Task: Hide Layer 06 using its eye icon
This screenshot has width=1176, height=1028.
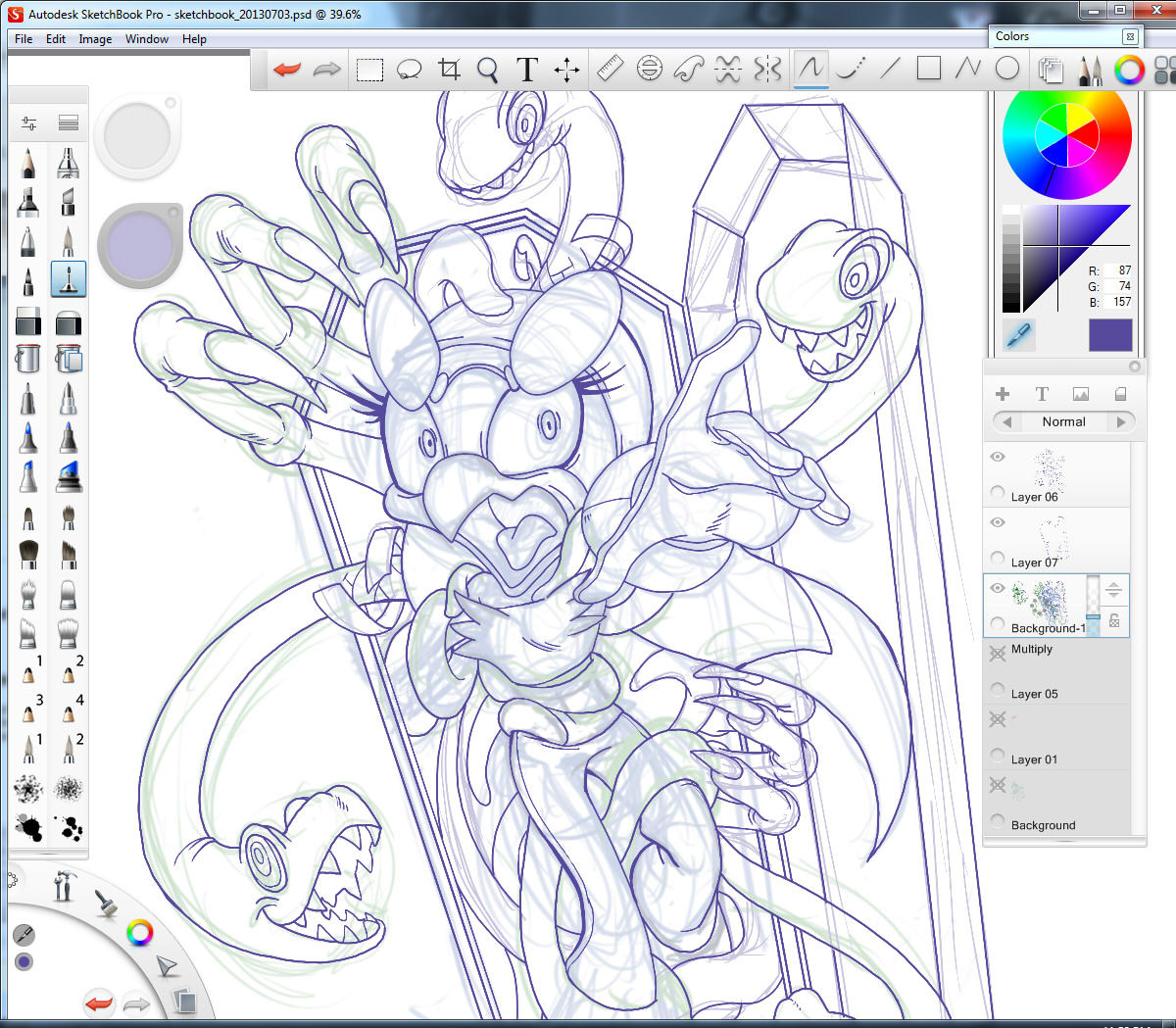Action: pyautogui.click(x=998, y=457)
